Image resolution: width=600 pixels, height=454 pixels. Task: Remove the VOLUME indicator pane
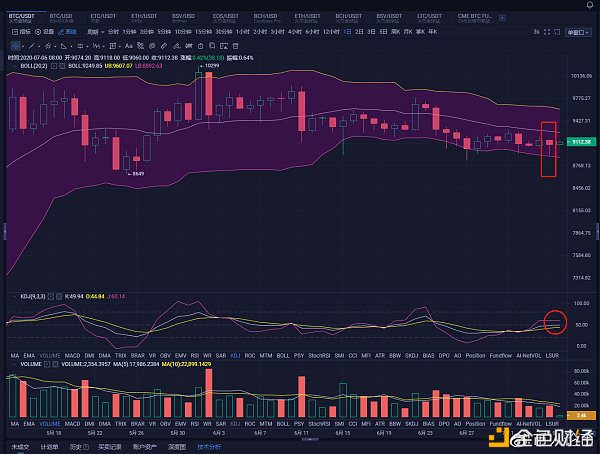(55, 364)
